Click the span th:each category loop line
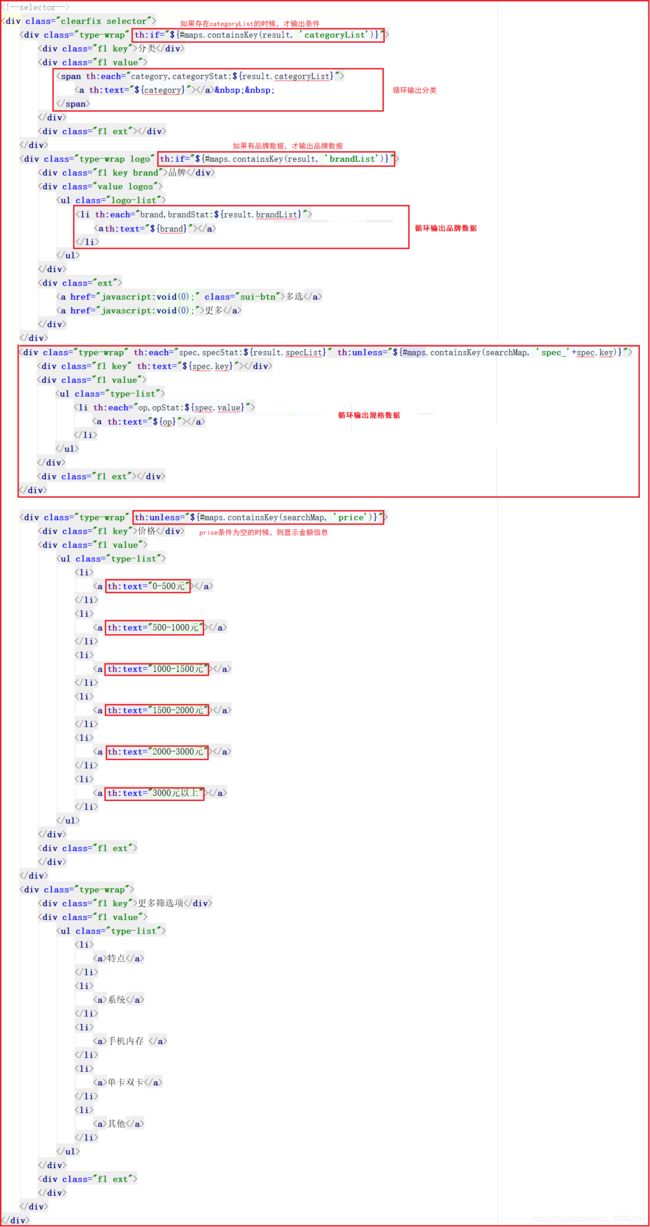 pos(201,76)
